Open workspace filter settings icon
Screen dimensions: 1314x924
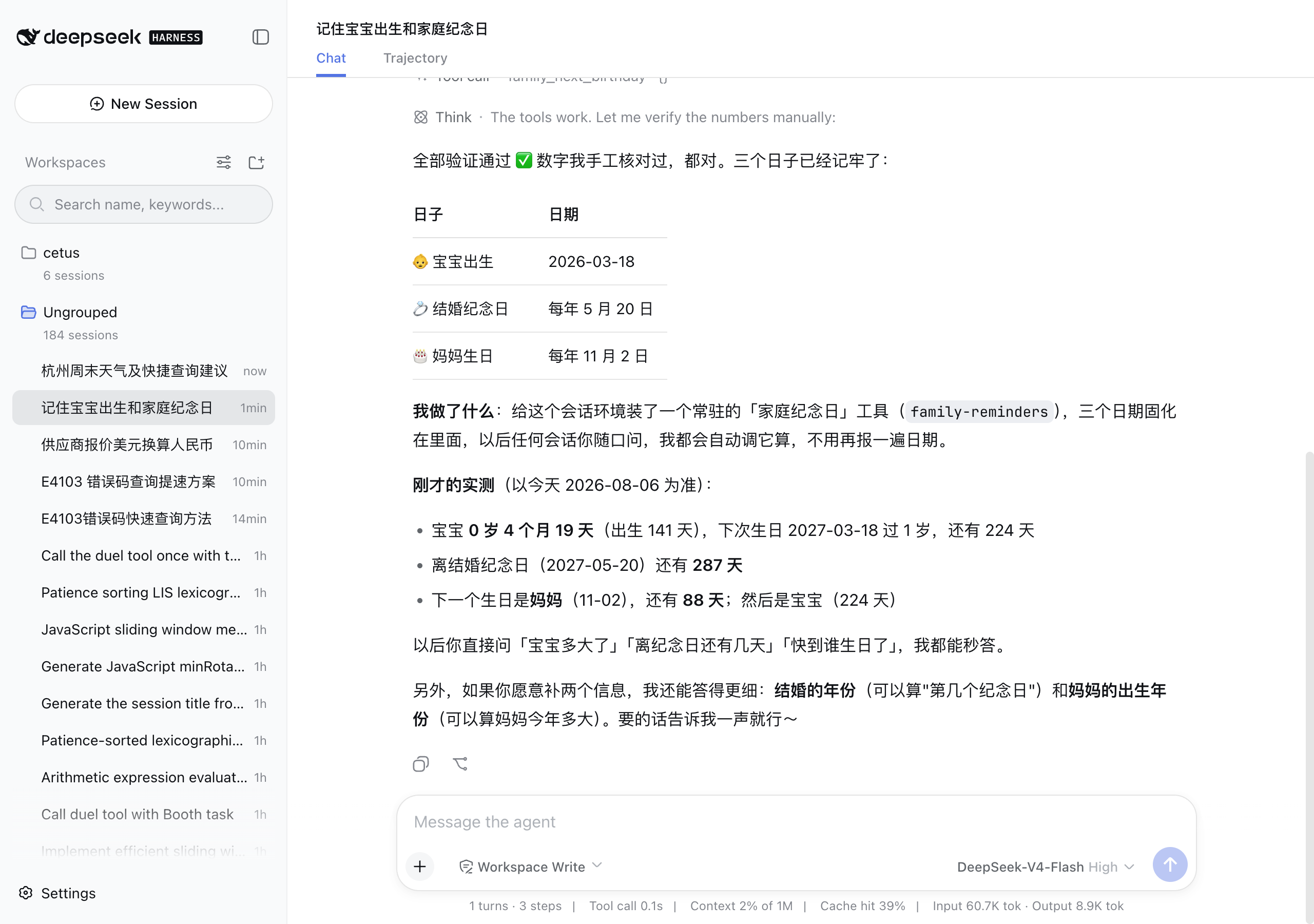(x=224, y=163)
